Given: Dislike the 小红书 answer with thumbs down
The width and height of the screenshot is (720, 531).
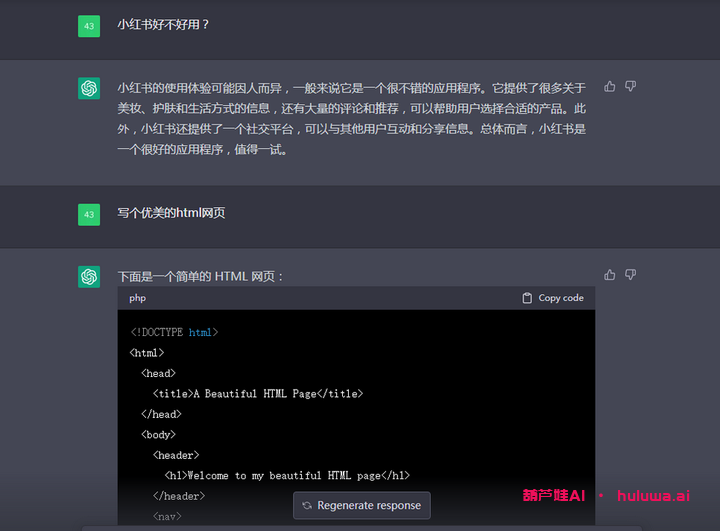Looking at the screenshot, I should tap(630, 87).
